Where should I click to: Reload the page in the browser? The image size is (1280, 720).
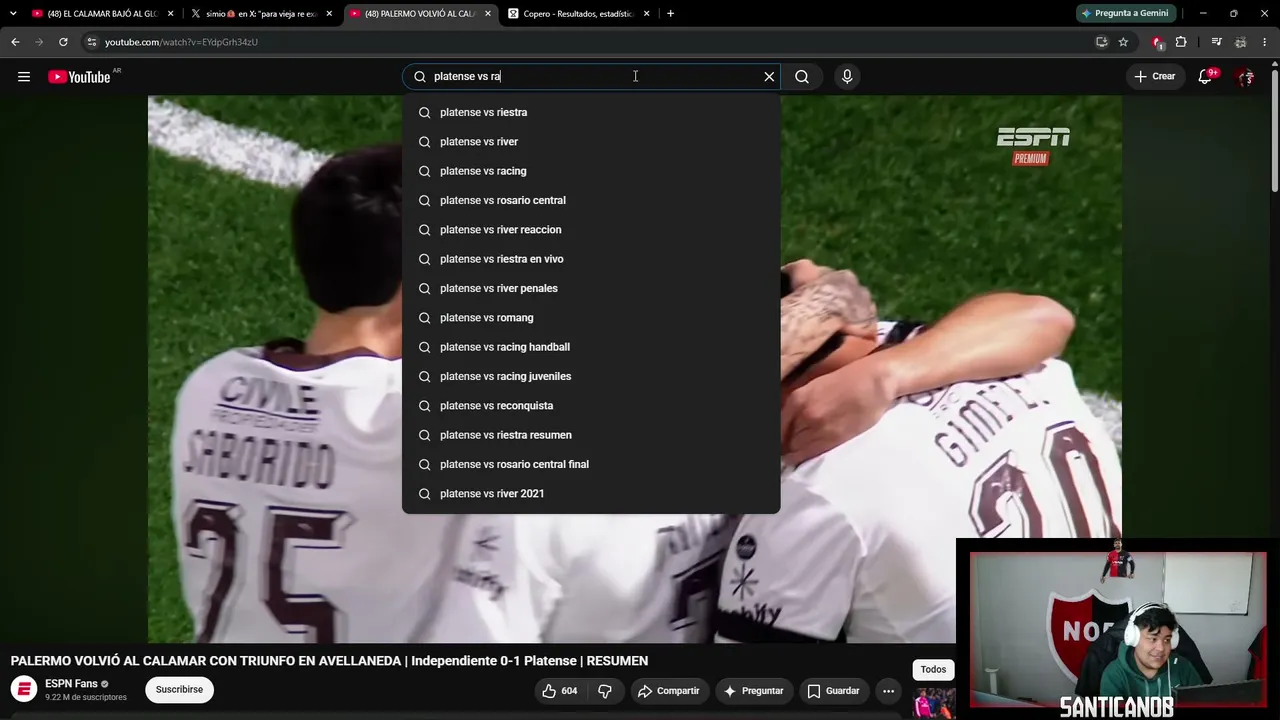point(63,42)
